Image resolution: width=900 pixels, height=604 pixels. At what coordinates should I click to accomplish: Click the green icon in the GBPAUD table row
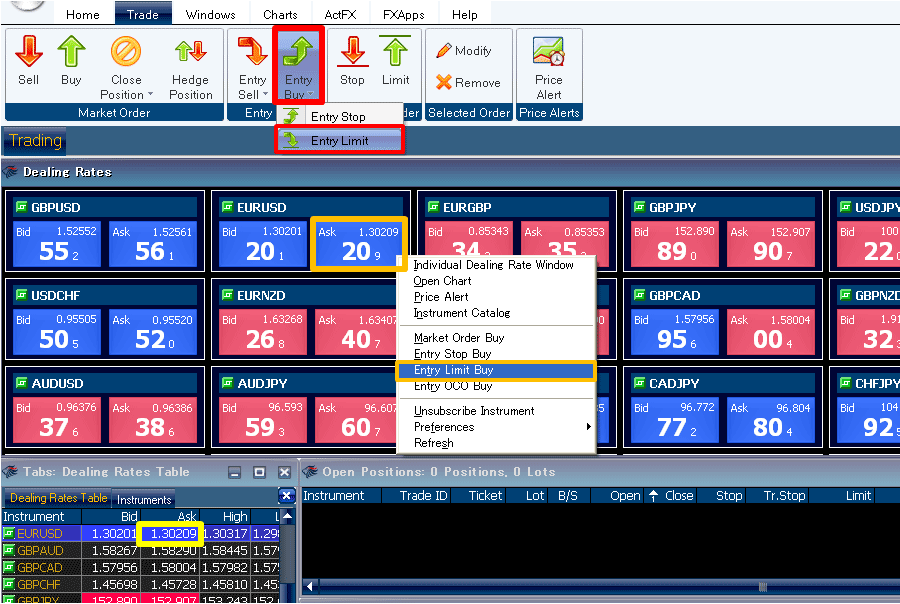[x=9, y=551]
